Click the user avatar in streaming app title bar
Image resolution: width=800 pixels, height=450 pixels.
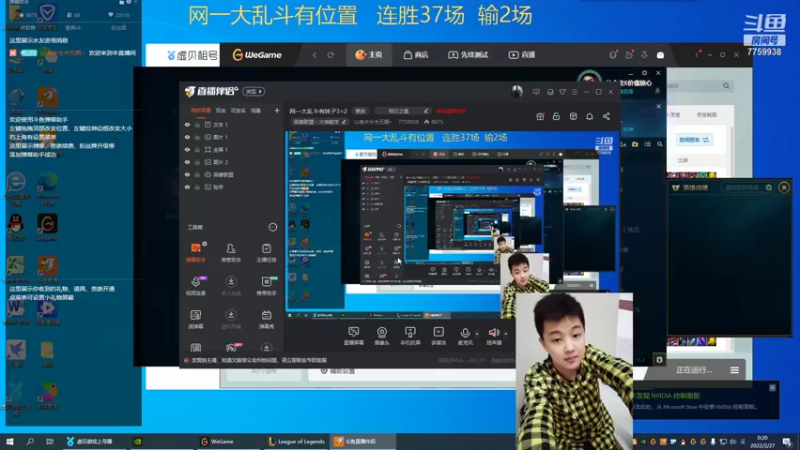coord(517,91)
